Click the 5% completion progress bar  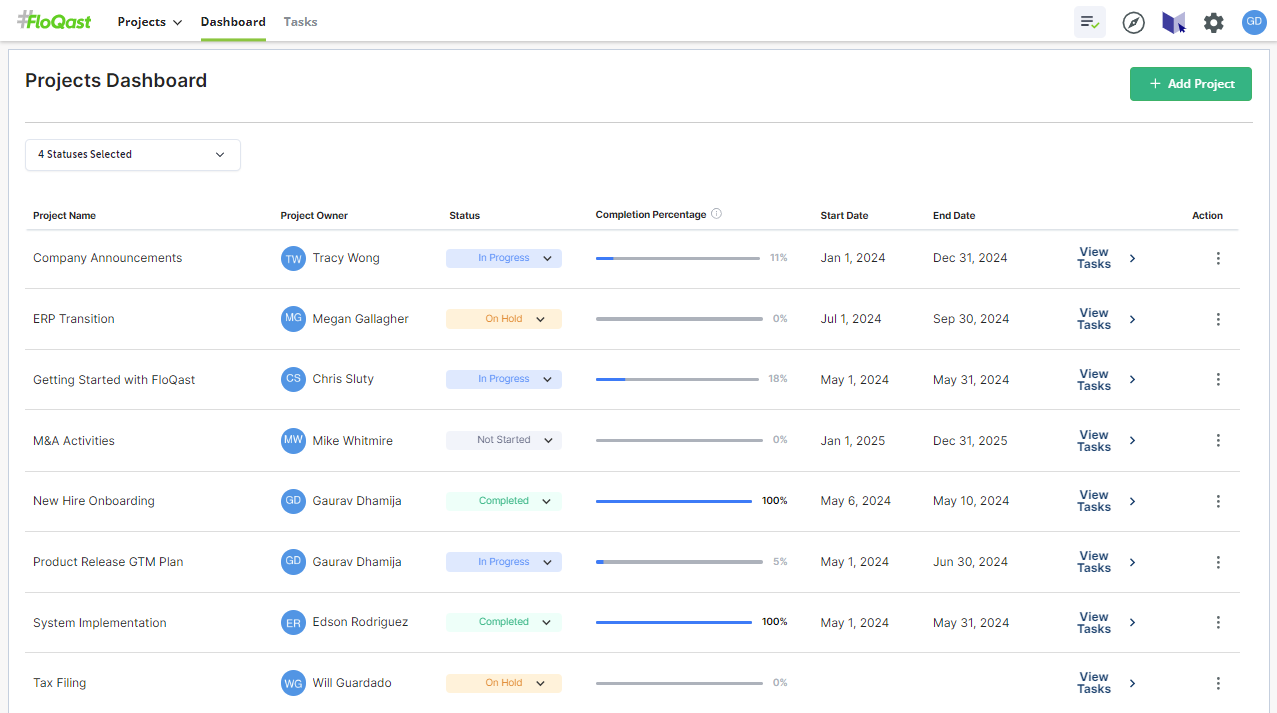click(x=679, y=562)
